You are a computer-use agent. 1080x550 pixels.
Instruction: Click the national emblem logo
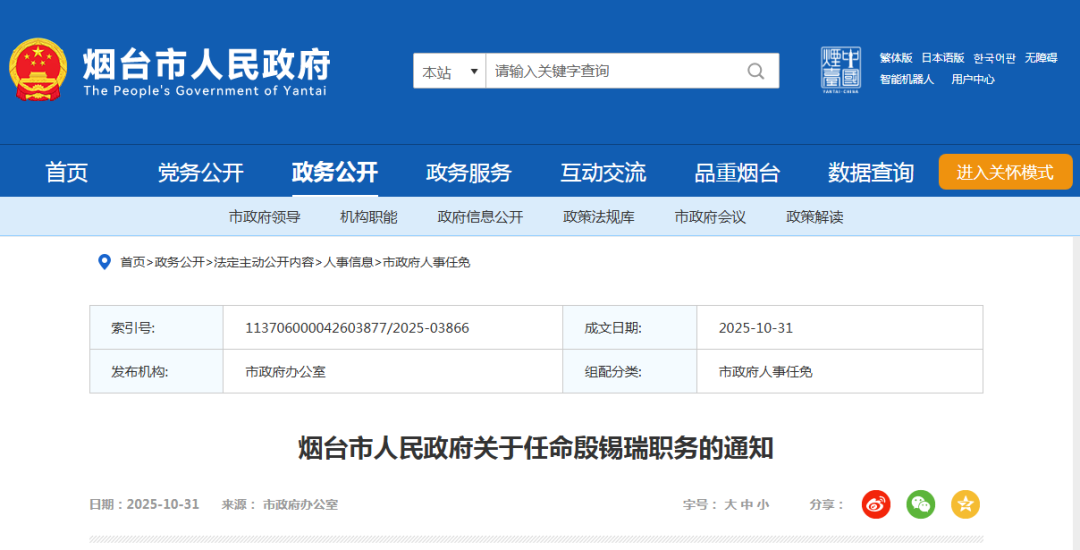[38, 70]
